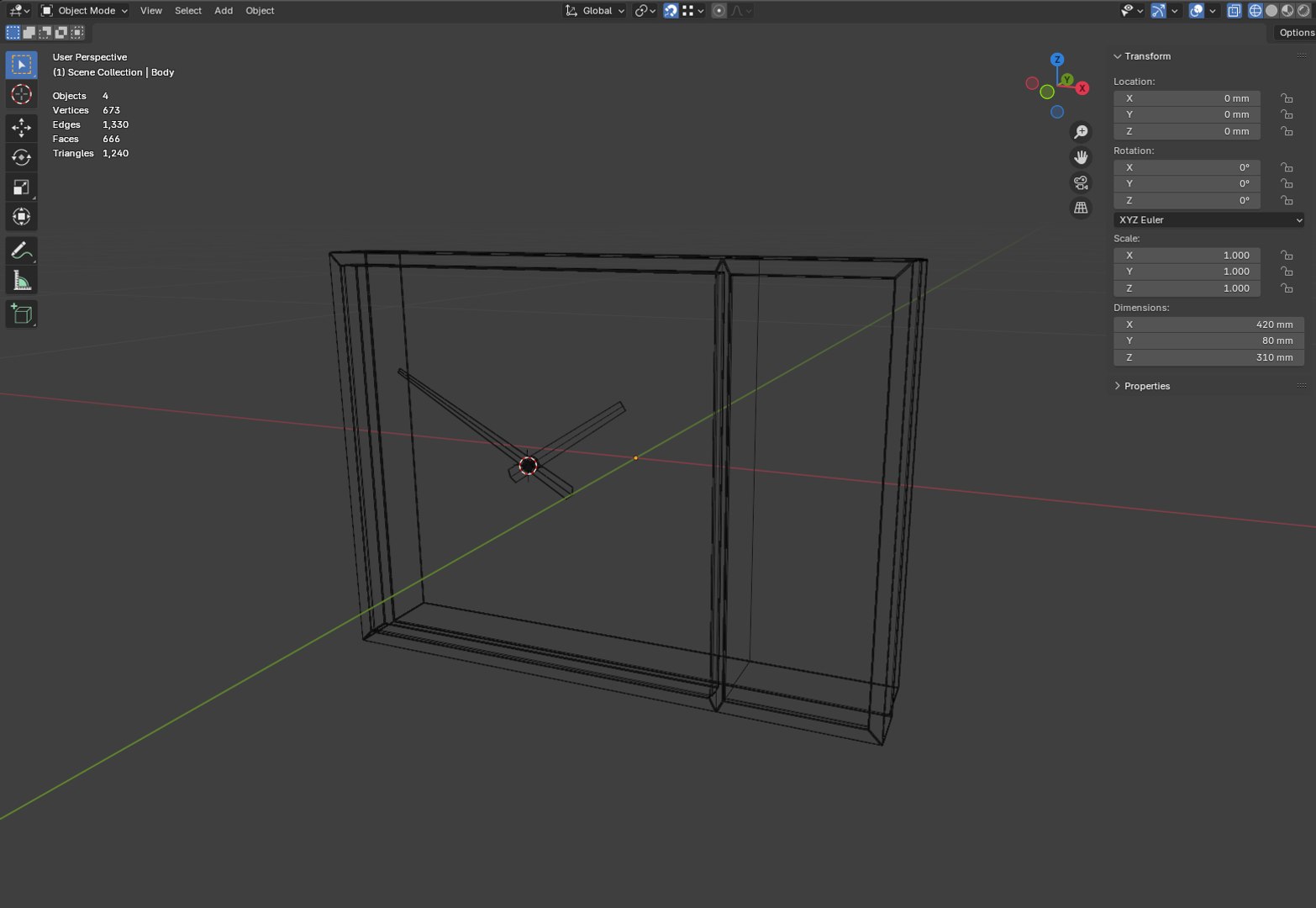This screenshot has width=1316, height=908.
Task: Toggle viewport gizmos display
Action: (1158, 11)
